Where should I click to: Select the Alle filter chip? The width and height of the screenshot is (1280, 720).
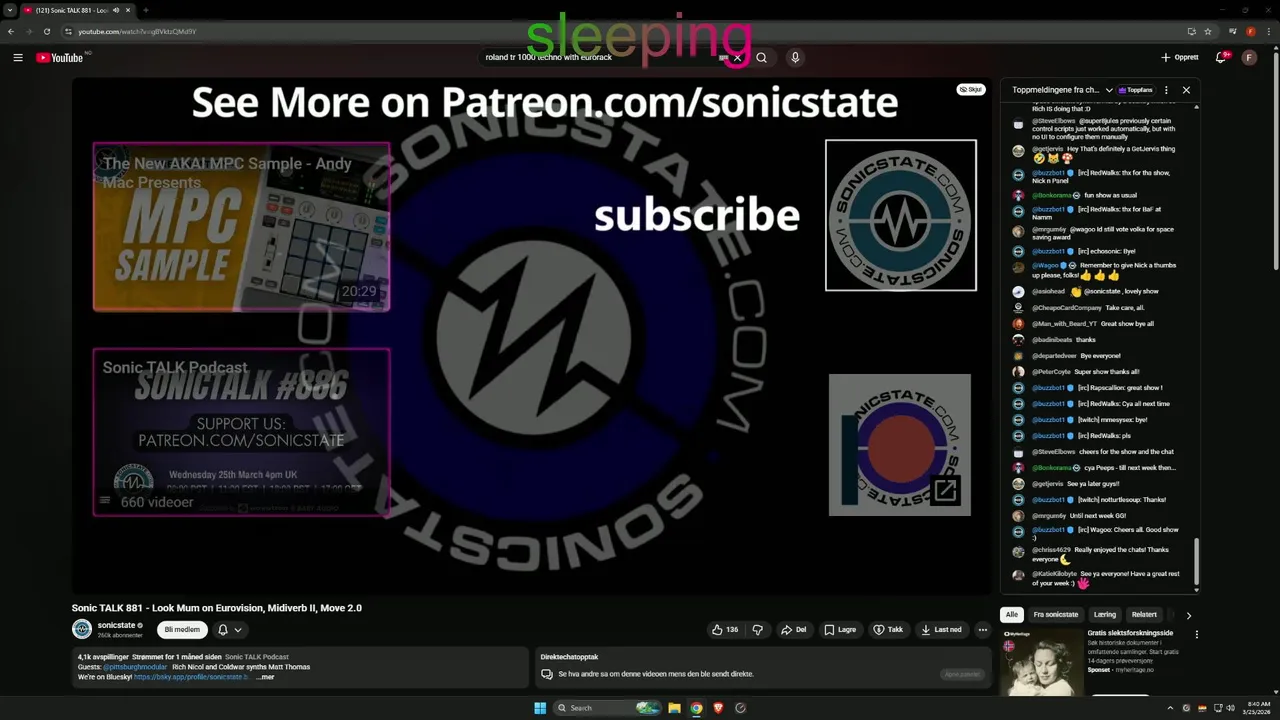pyautogui.click(x=1012, y=615)
